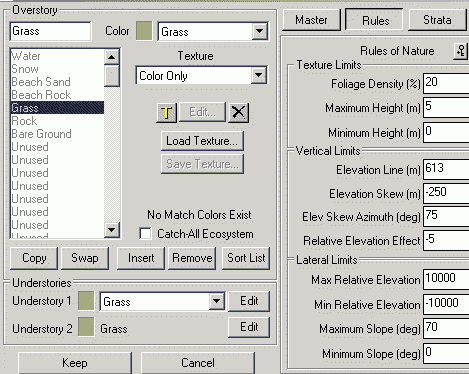The image size is (469, 374).
Task: Click the Copy button
Action: (x=34, y=258)
